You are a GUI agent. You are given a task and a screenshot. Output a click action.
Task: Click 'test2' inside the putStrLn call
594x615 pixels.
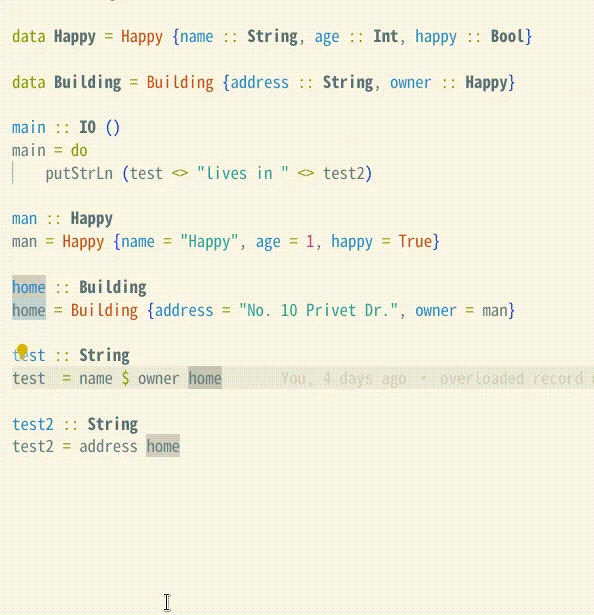tap(344, 173)
